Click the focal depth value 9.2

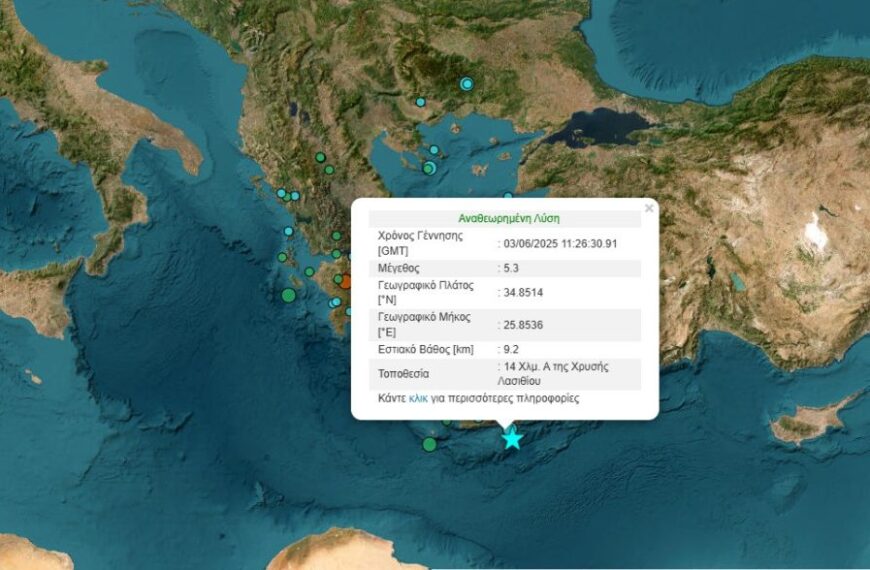(x=511, y=349)
